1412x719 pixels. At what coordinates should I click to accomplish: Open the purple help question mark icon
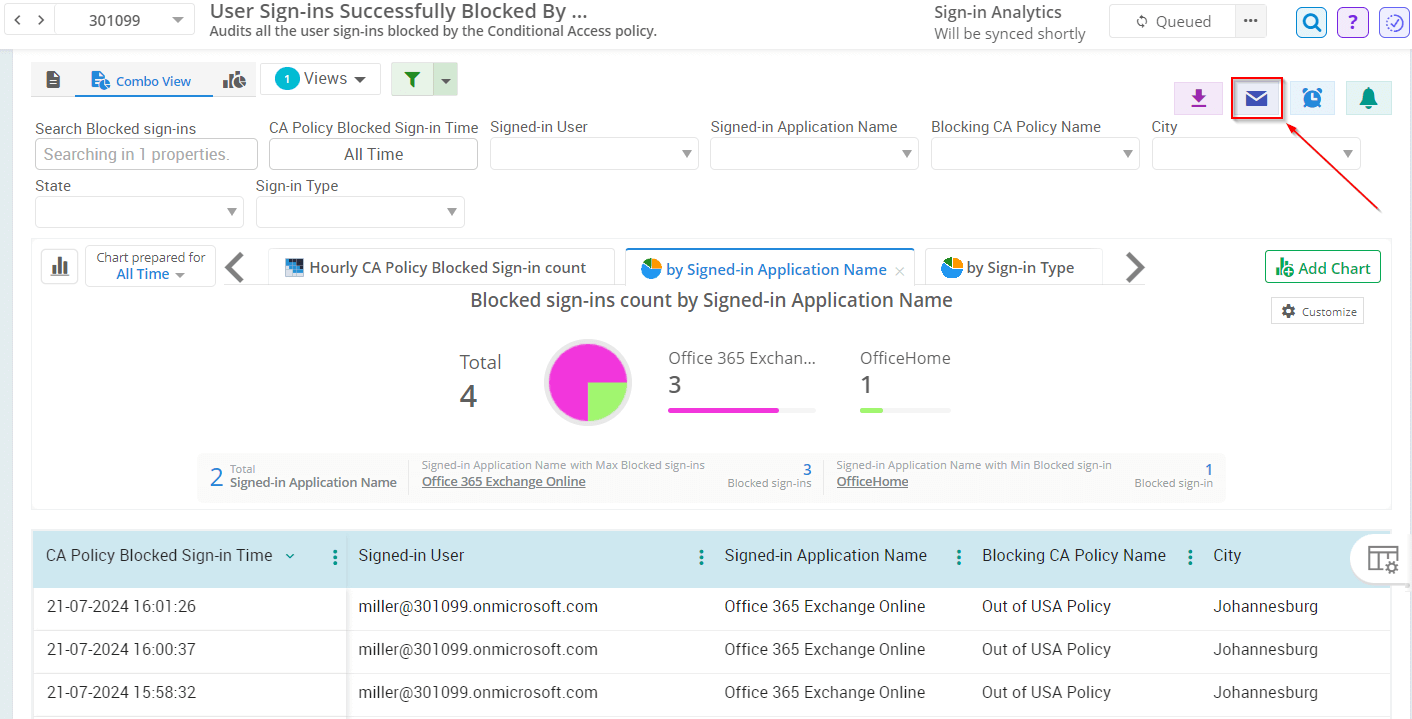point(1352,21)
